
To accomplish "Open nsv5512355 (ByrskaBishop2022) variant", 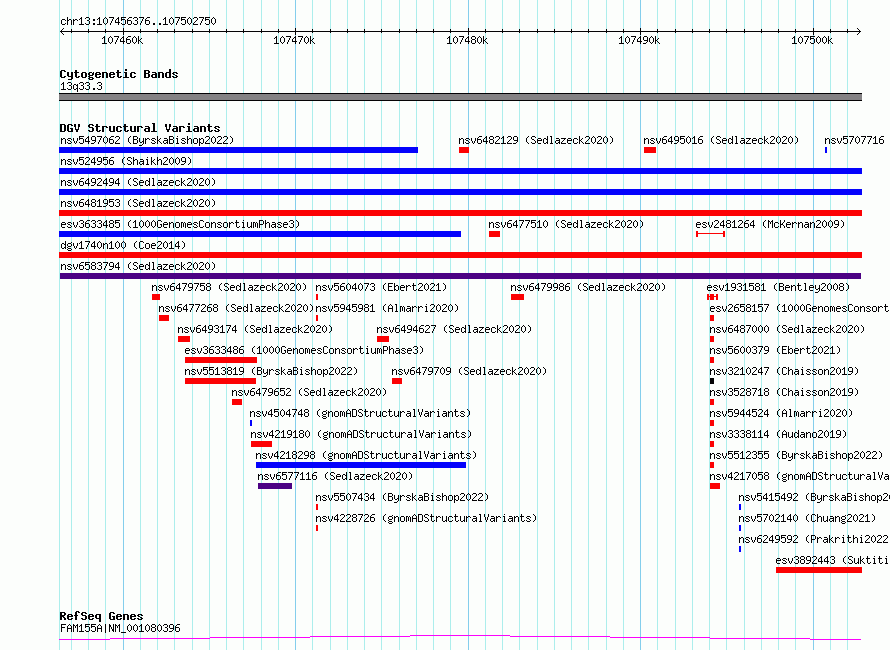I will click(796, 455).
